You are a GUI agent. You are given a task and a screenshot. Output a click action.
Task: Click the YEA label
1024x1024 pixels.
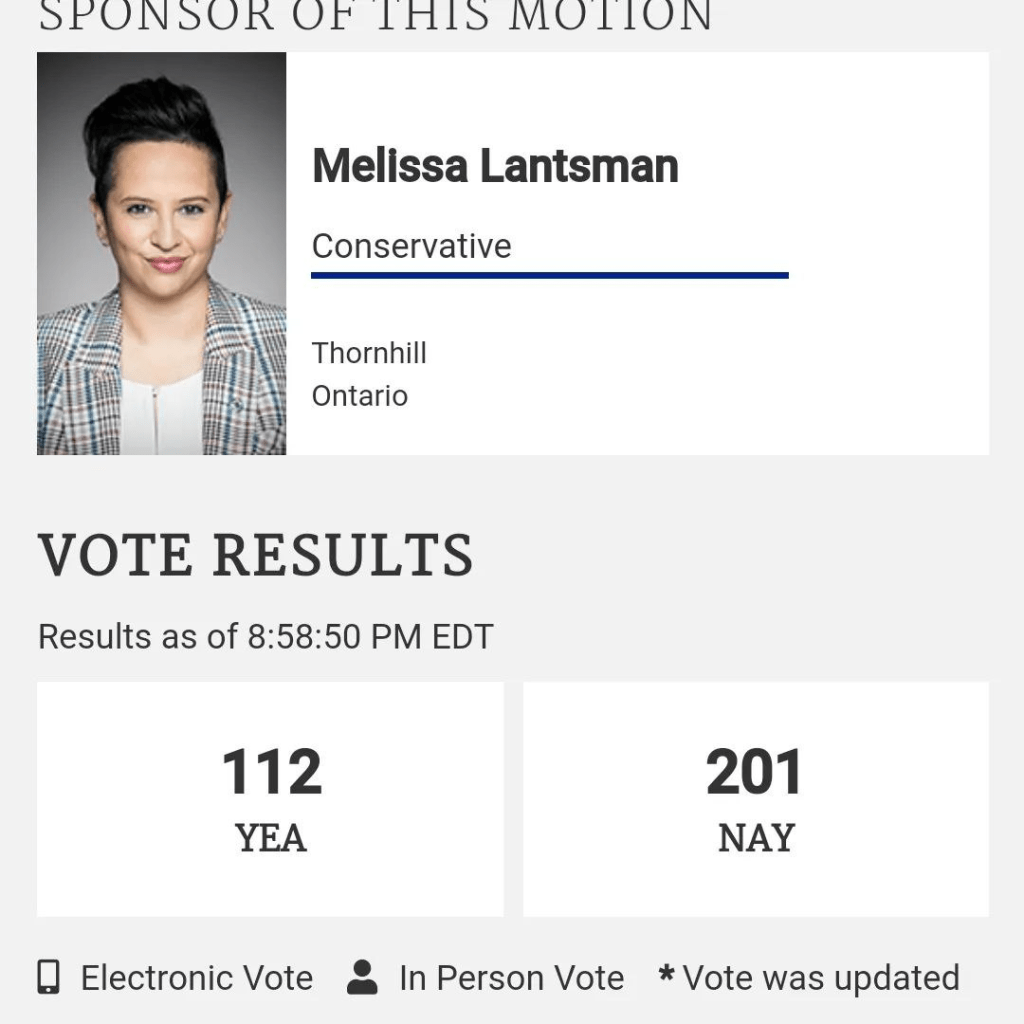271,838
